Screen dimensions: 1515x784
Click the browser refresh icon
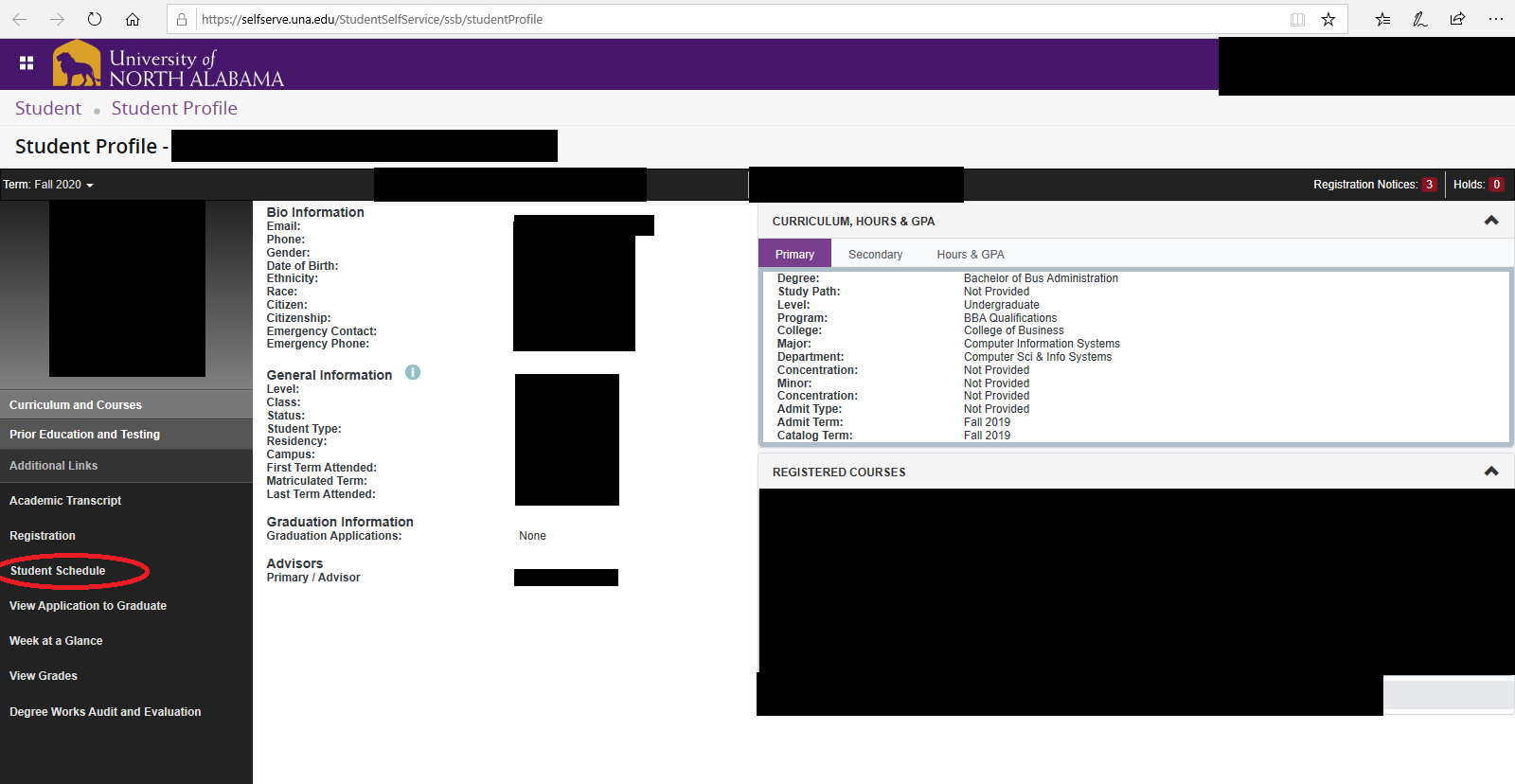click(x=95, y=19)
